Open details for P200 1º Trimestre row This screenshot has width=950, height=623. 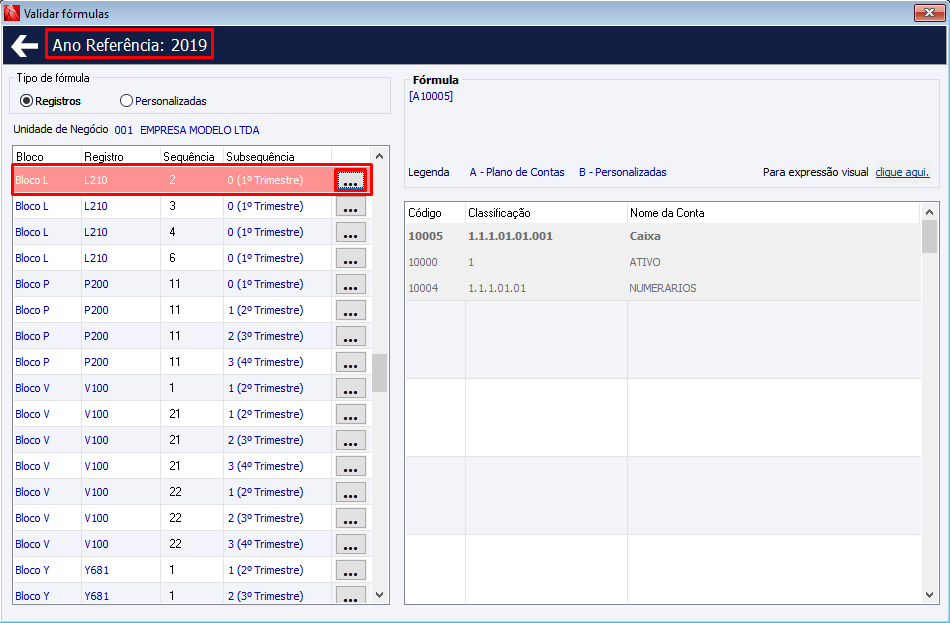pos(350,284)
